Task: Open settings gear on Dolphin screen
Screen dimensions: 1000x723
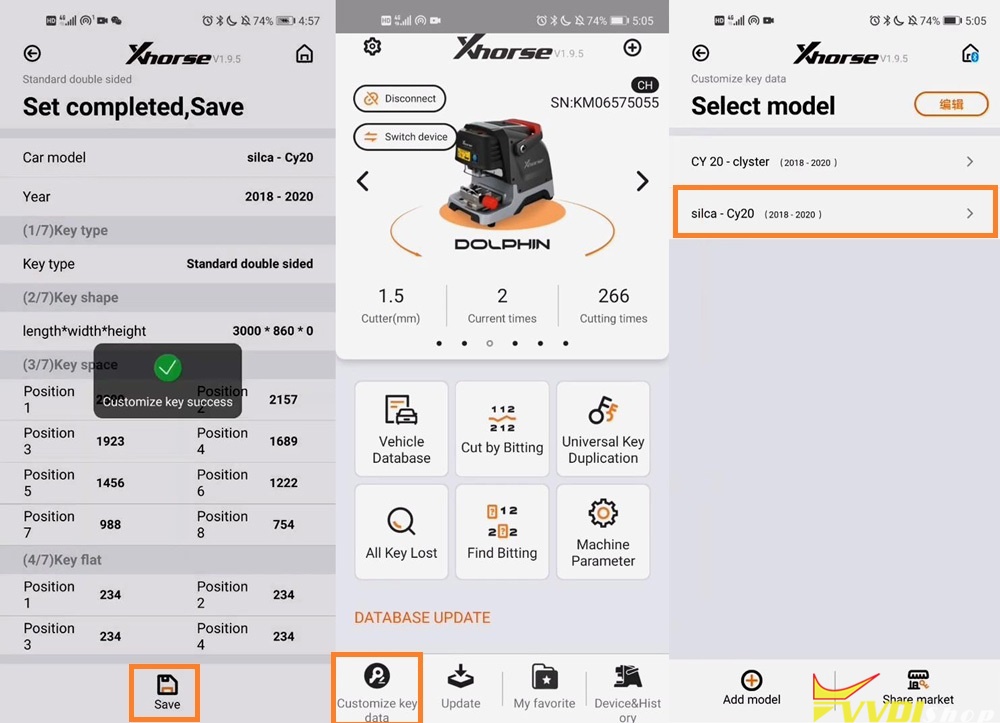Action: (372, 47)
